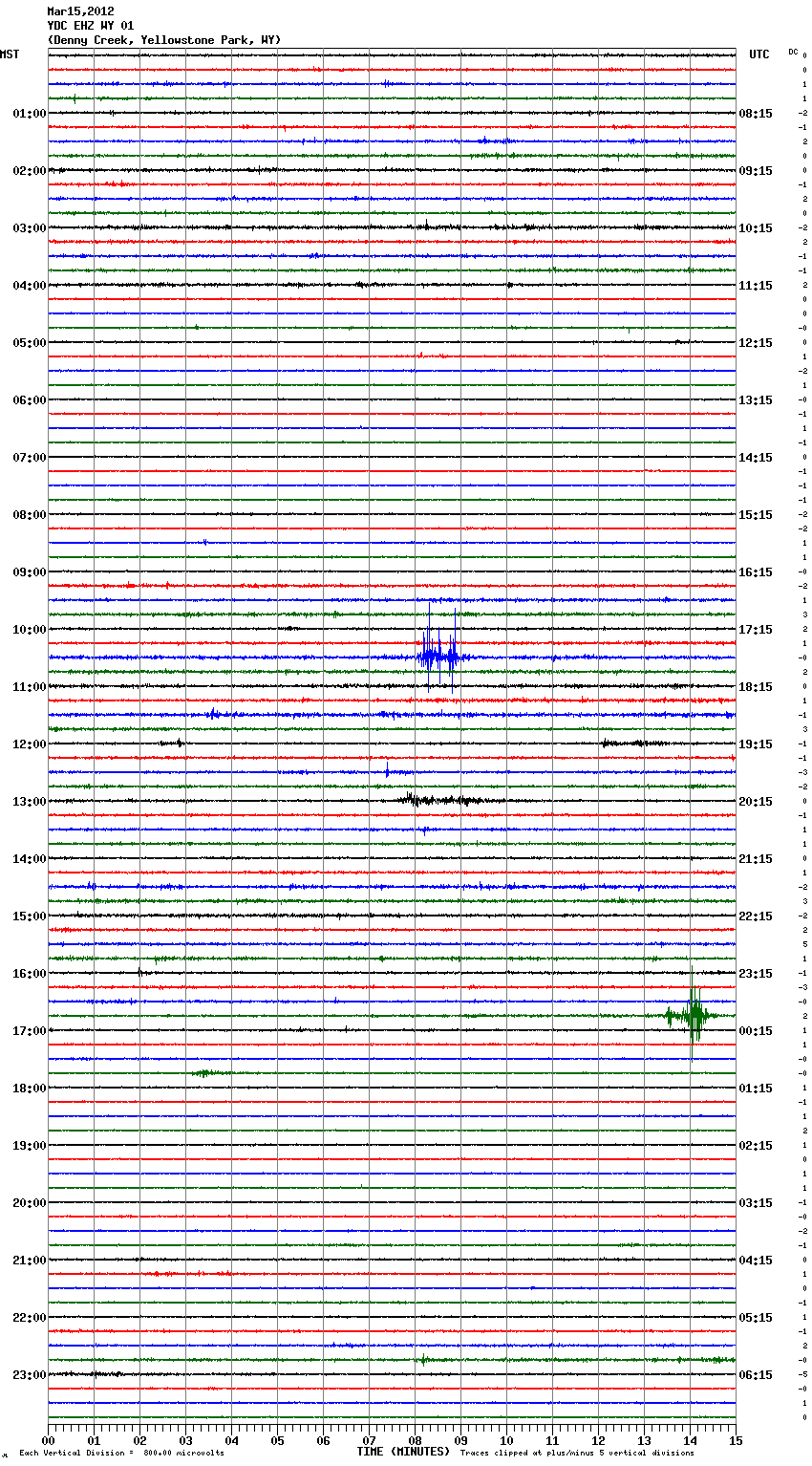This screenshot has height=1466, width=812.
Task: Click the 08:15 UTC time label
Action: 756,114
